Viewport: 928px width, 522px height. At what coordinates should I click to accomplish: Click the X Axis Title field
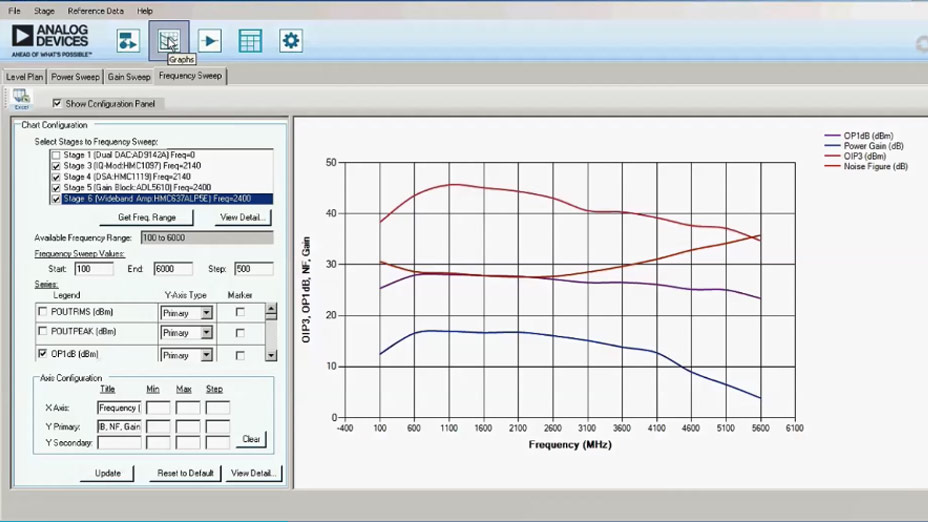pyautogui.click(x=119, y=408)
